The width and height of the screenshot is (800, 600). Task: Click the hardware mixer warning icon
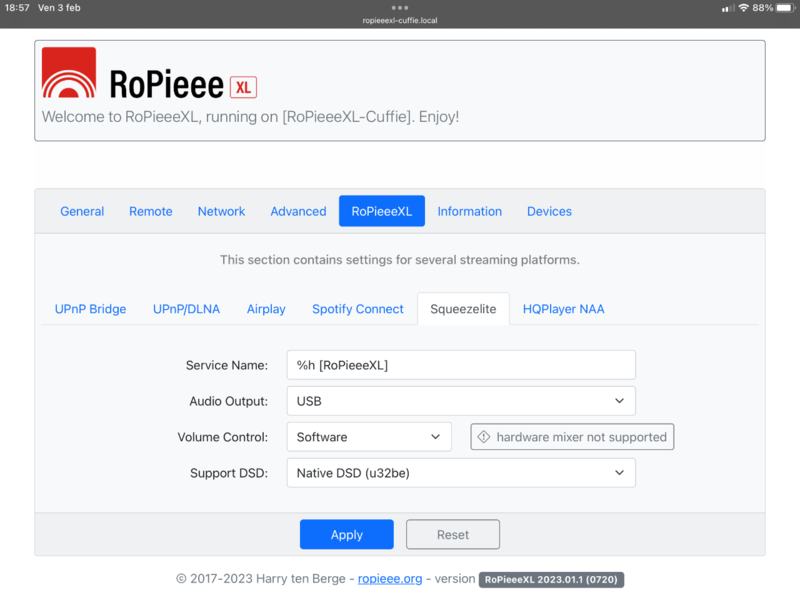(x=484, y=437)
